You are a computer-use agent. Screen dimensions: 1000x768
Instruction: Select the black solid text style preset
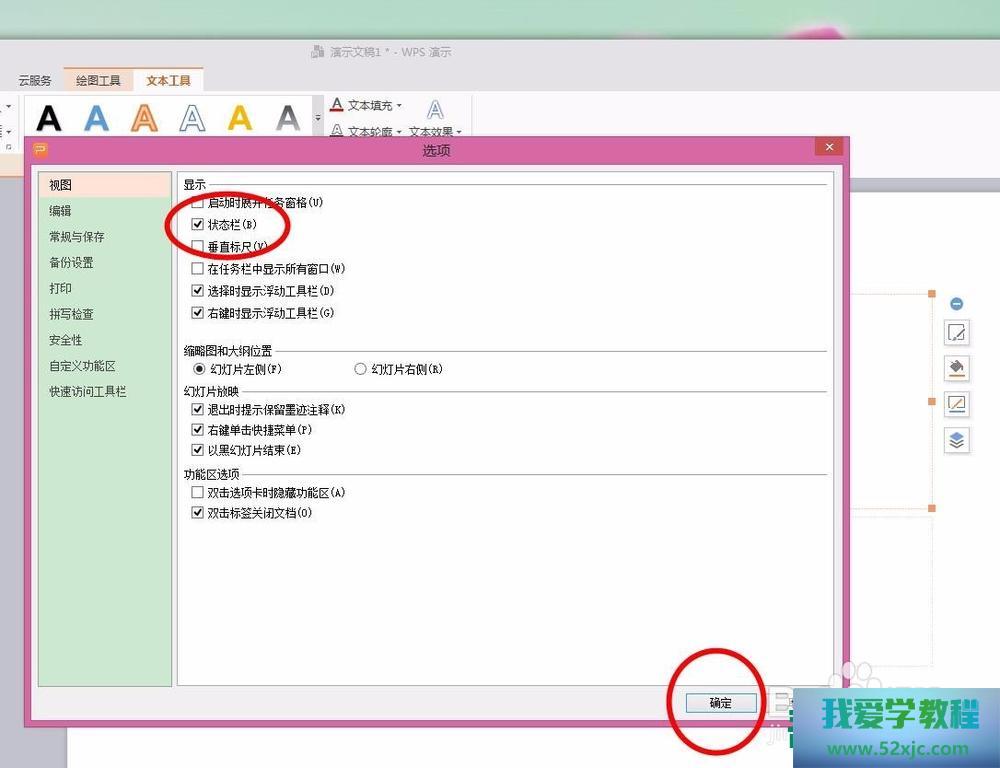coord(49,118)
